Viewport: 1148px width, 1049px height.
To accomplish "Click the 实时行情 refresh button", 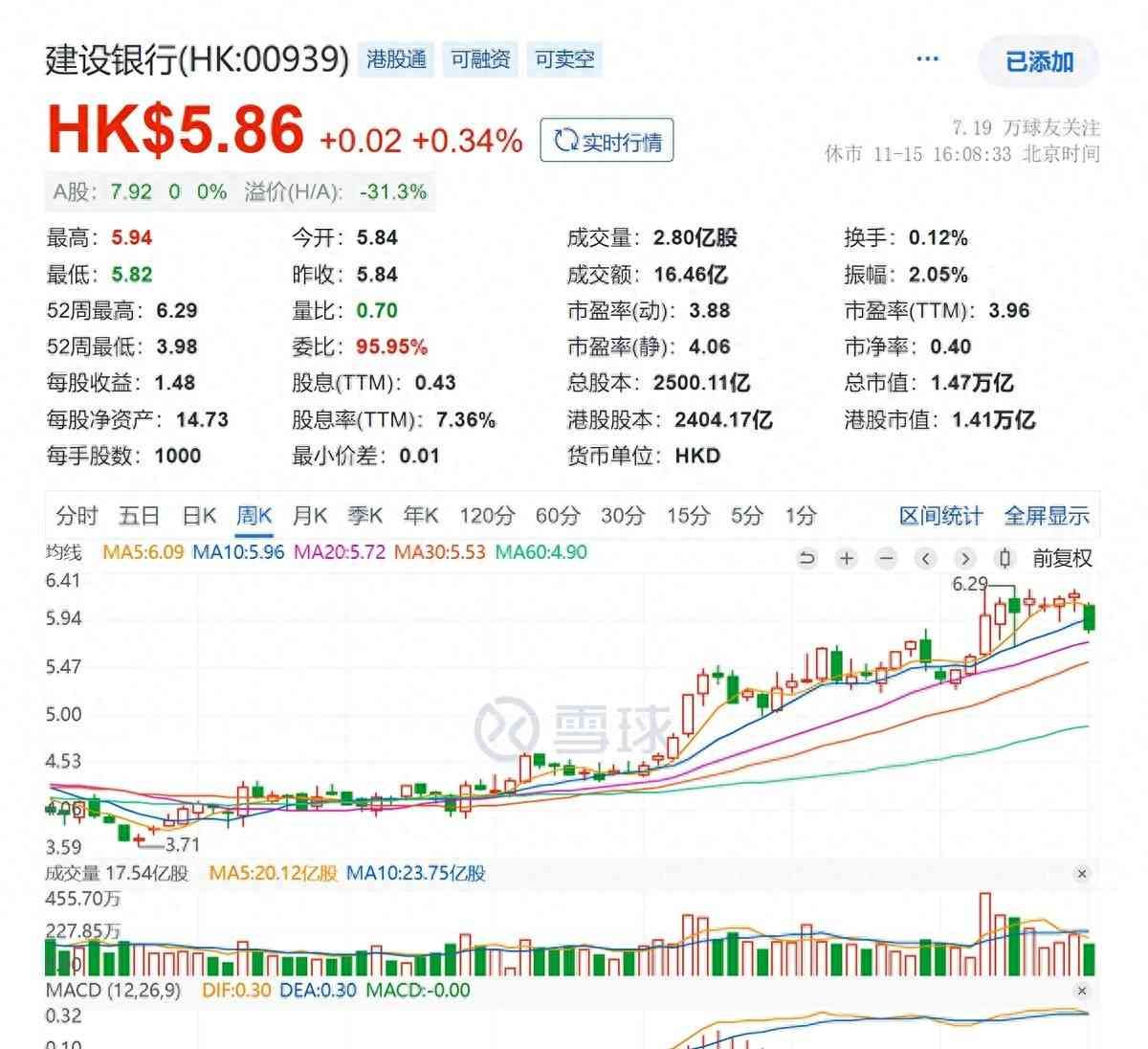I will click(x=607, y=142).
